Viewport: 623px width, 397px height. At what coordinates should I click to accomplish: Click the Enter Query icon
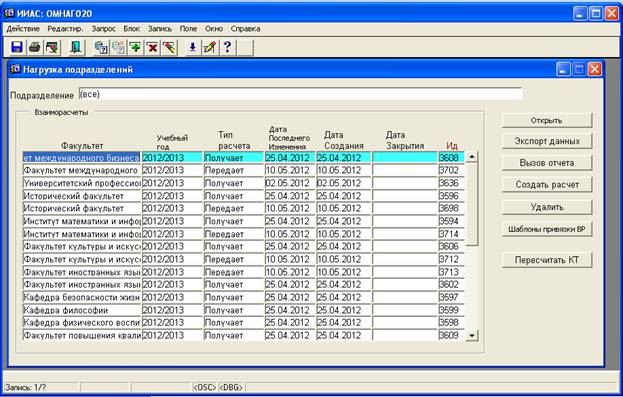[101, 48]
